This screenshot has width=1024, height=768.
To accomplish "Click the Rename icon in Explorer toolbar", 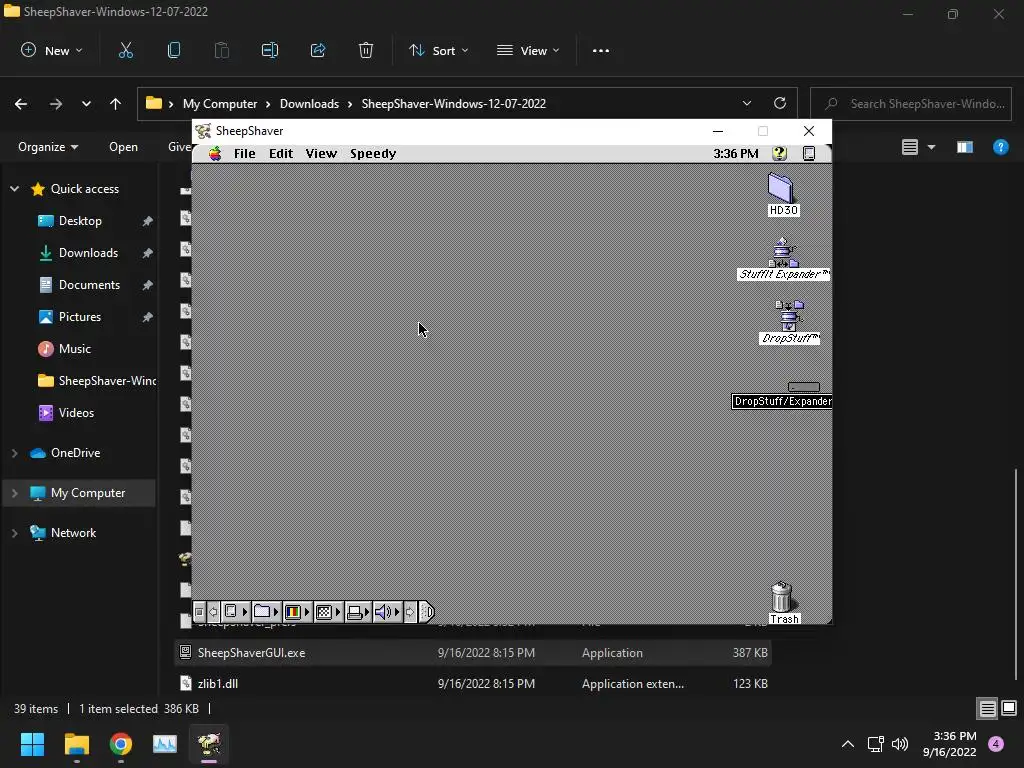I will (x=270, y=50).
